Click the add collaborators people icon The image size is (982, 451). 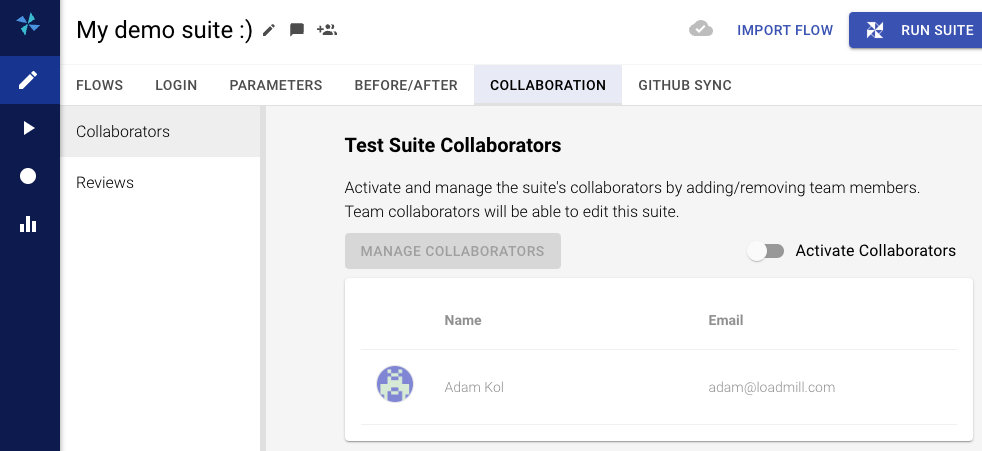[327, 30]
